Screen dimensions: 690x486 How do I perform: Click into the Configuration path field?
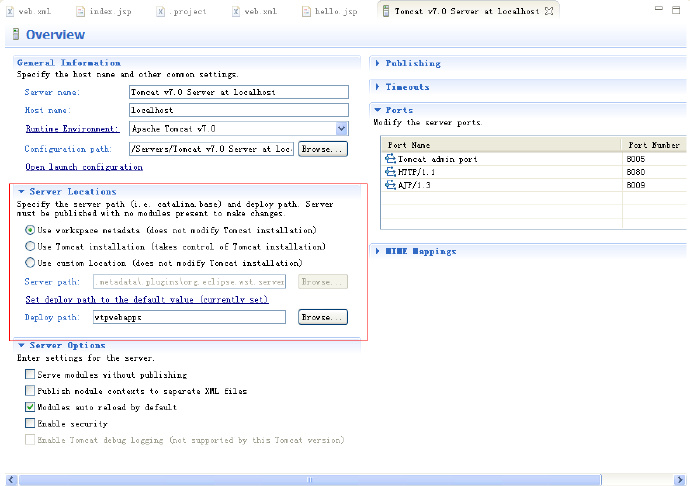click(211, 149)
